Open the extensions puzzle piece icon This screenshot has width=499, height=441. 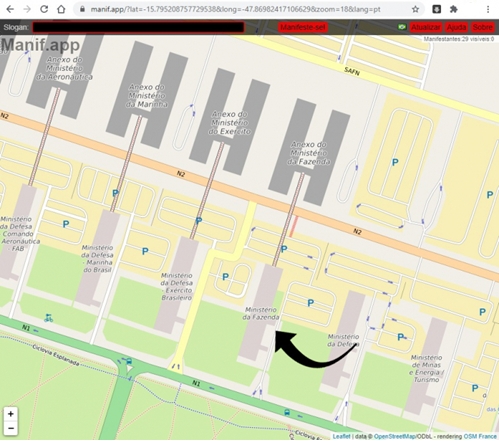tap(453, 9)
